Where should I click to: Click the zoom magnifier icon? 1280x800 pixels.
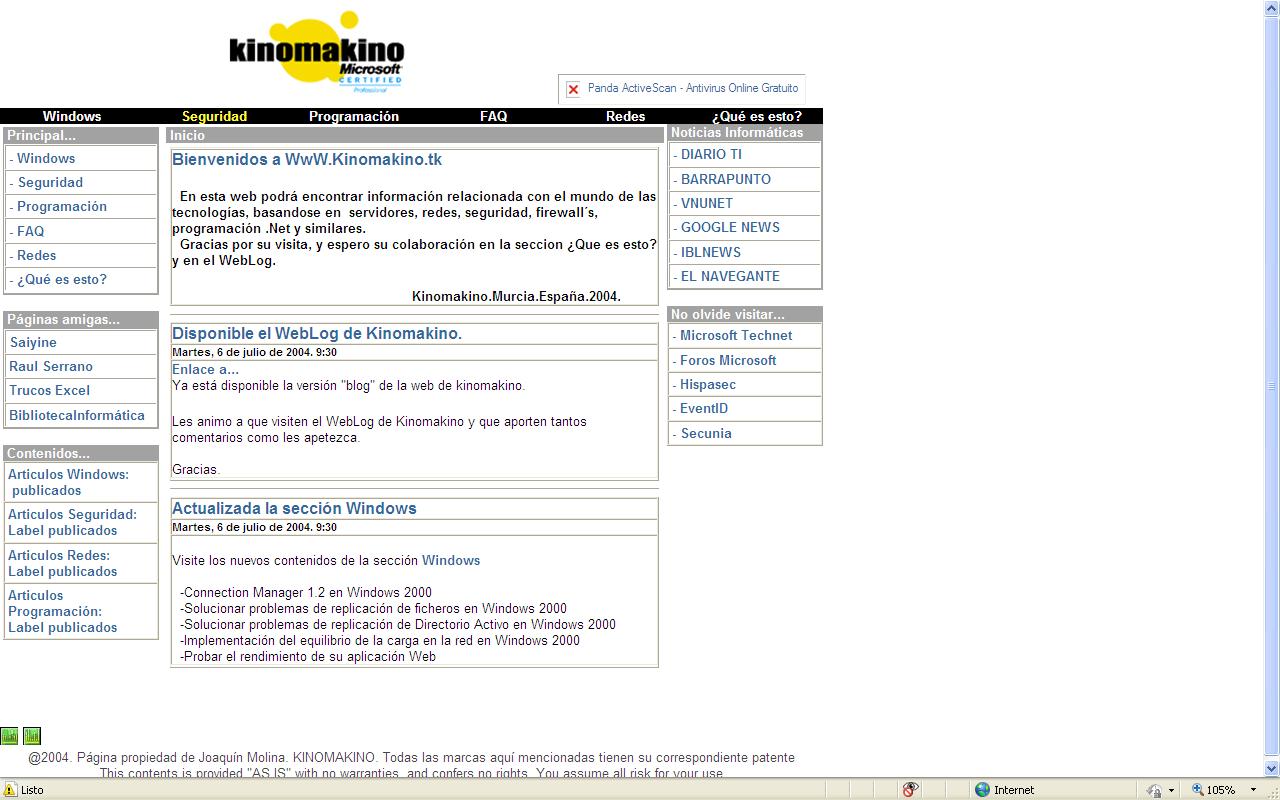coord(1197,790)
